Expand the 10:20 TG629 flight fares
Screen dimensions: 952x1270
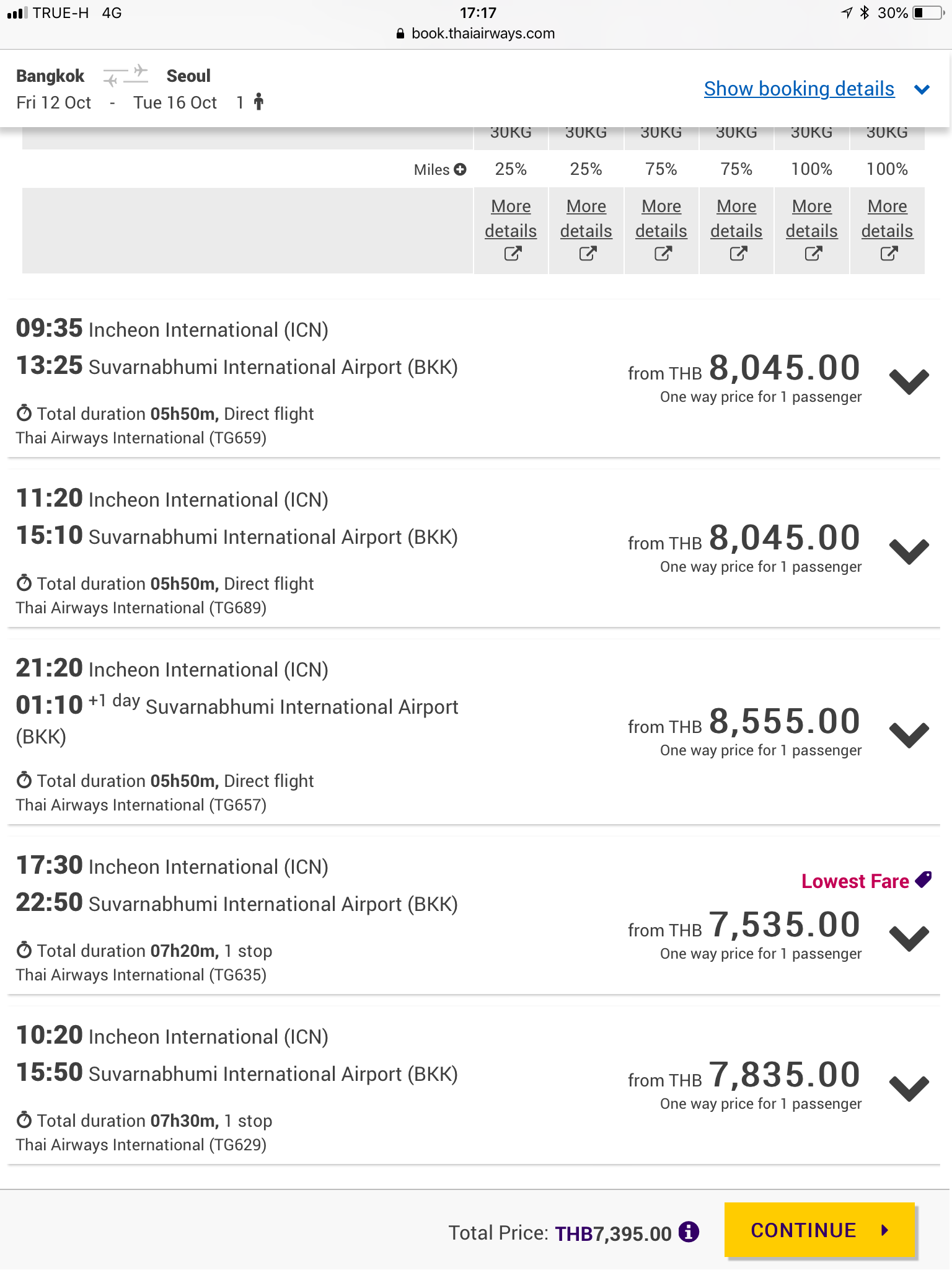pyautogui.click(x=909, y=1088)
